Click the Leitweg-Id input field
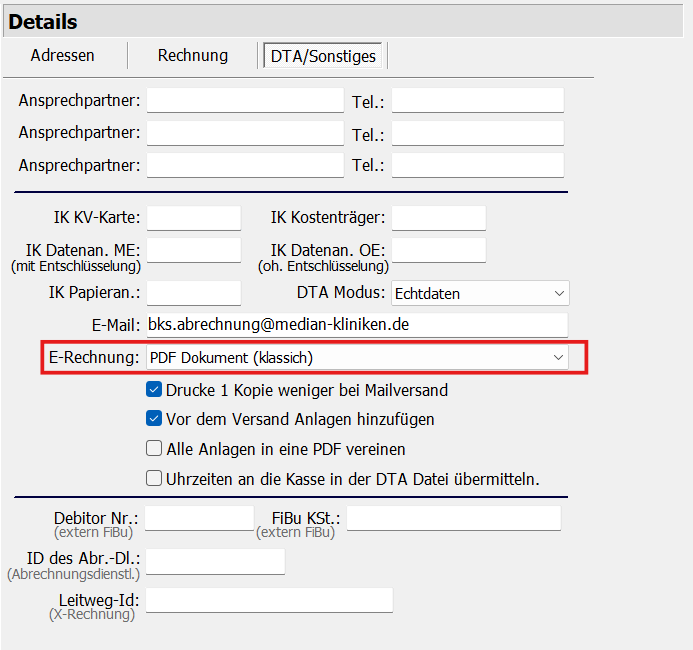 tap(269, 600)
